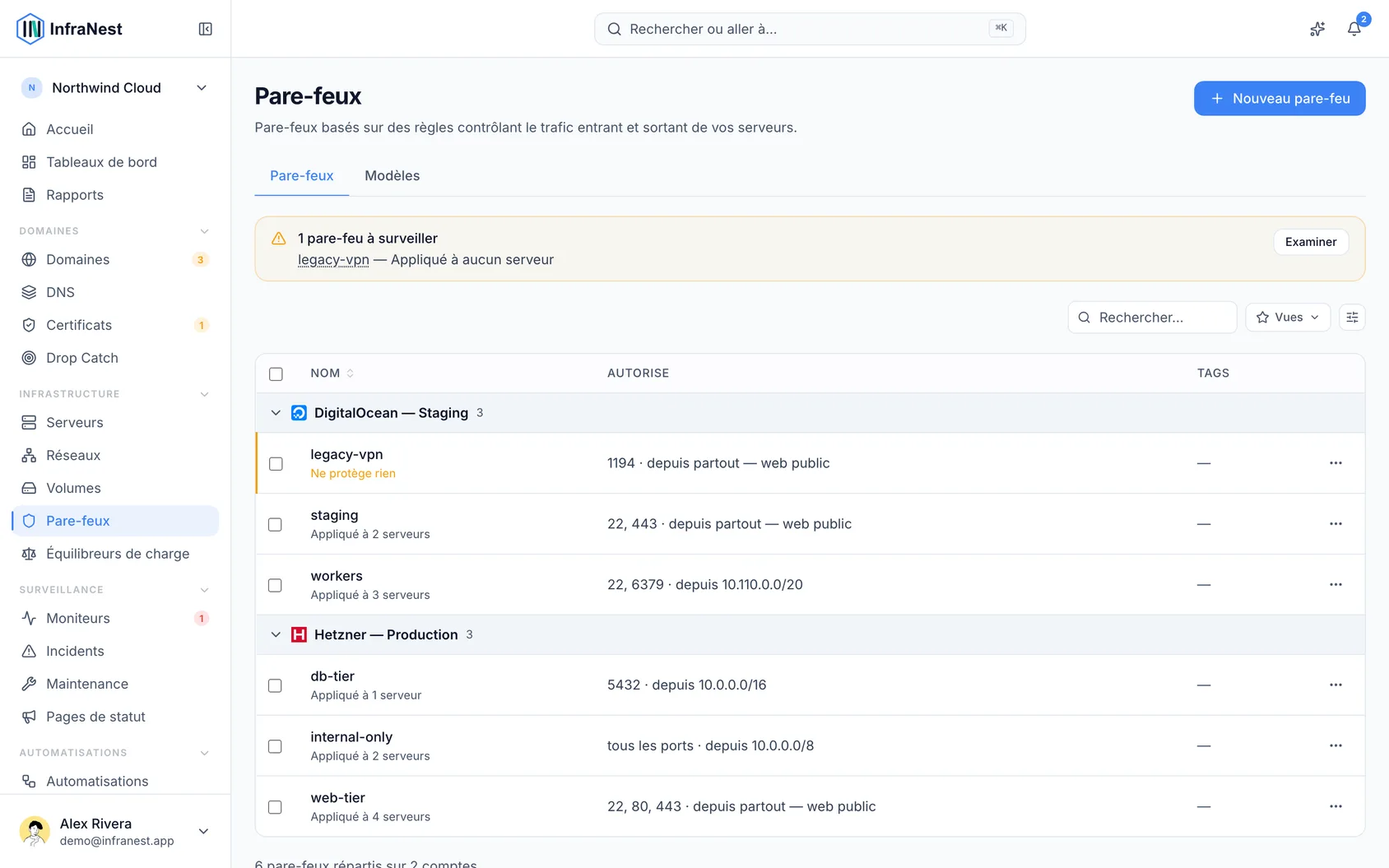Collapse the DOMAINES sidebar section
This screenshot has height=868, width=1389.
tap(205, 231)
